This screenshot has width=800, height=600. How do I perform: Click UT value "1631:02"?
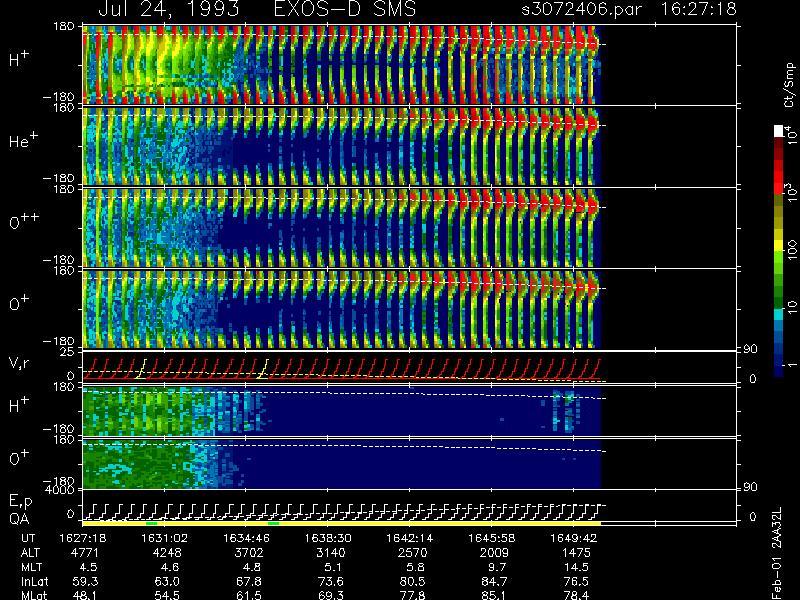(164, 538)
